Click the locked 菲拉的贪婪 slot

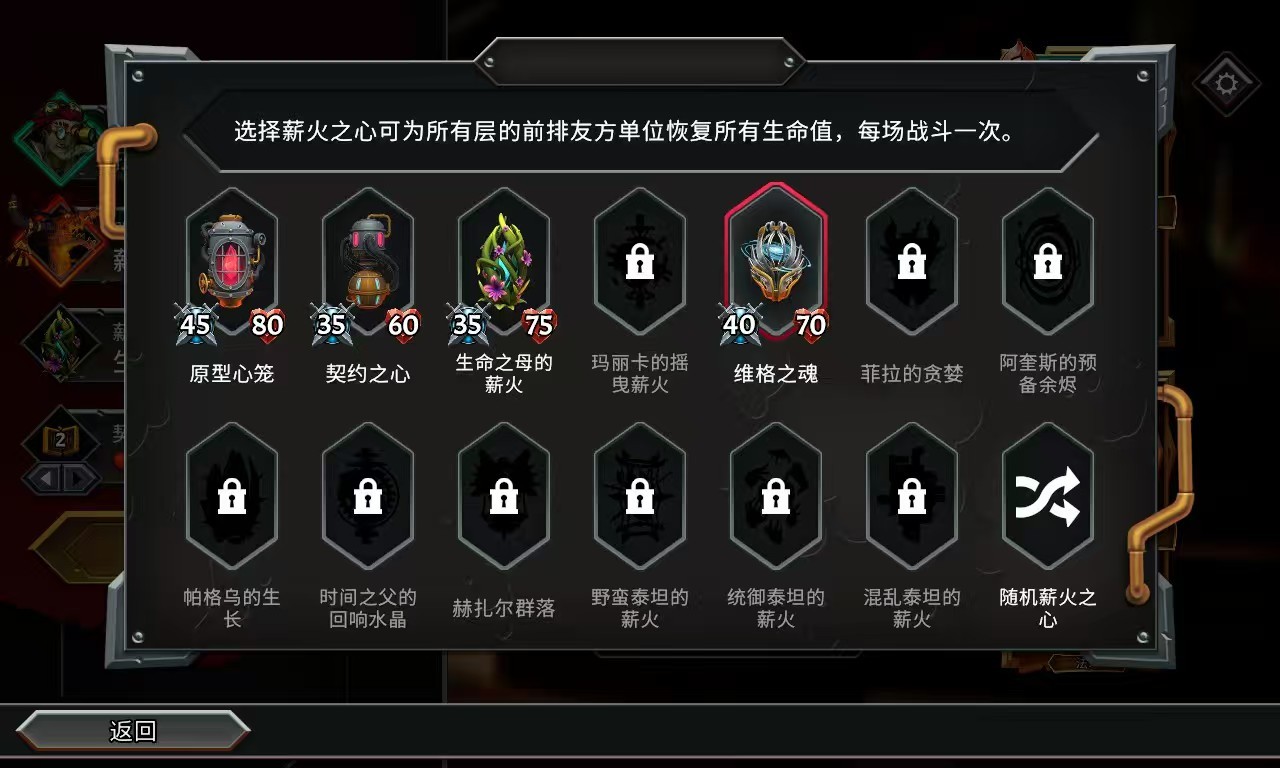coord(912,262)
